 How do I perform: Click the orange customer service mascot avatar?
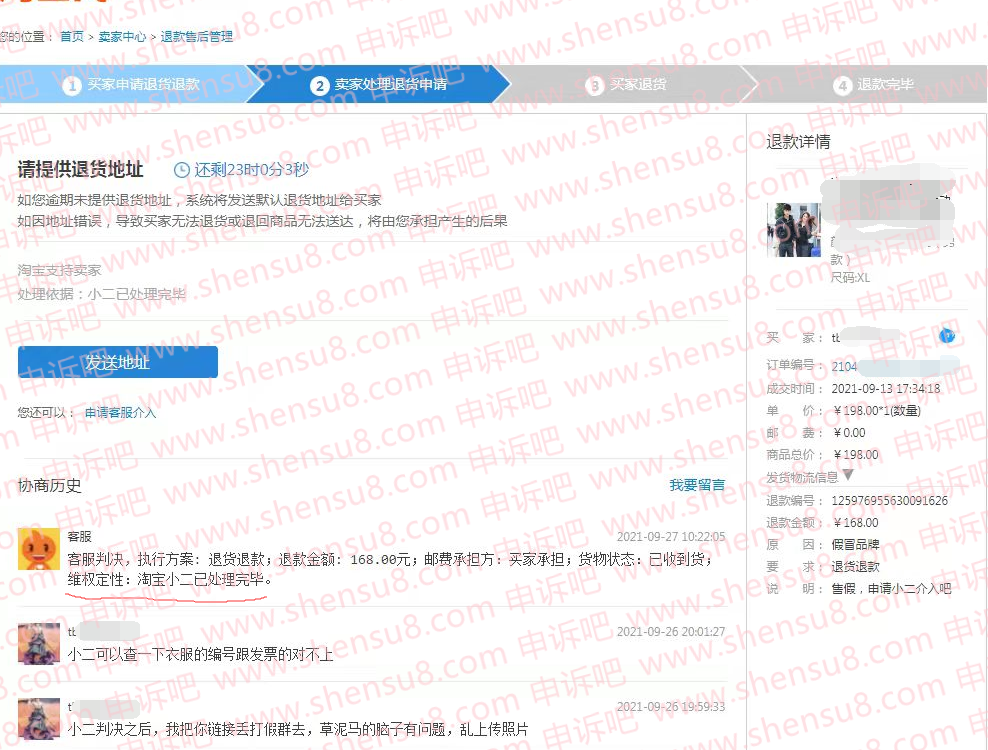(x=39, y=548)
